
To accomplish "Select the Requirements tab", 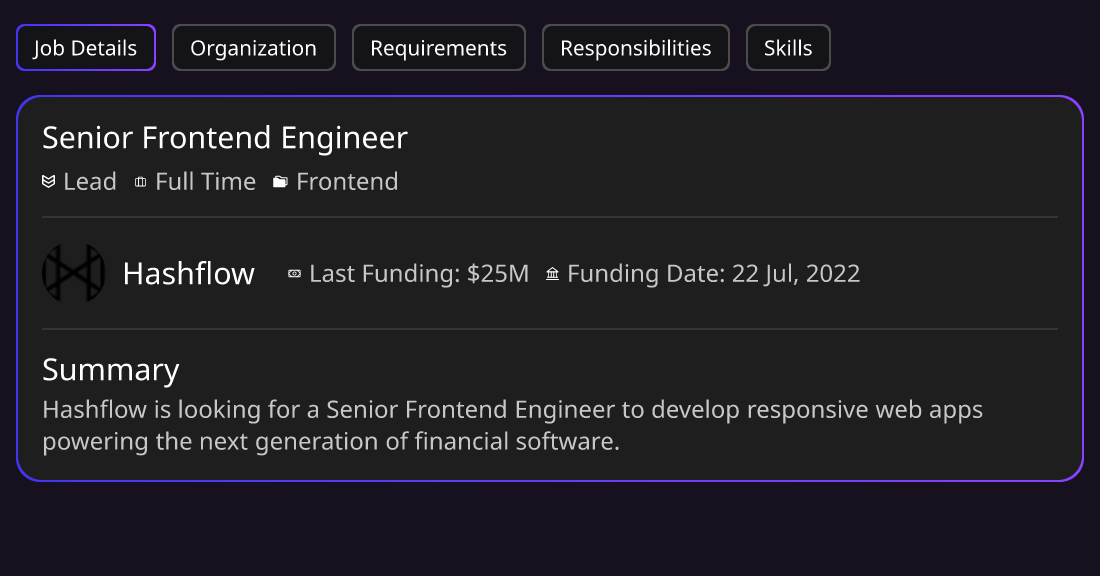I will 438,48.
